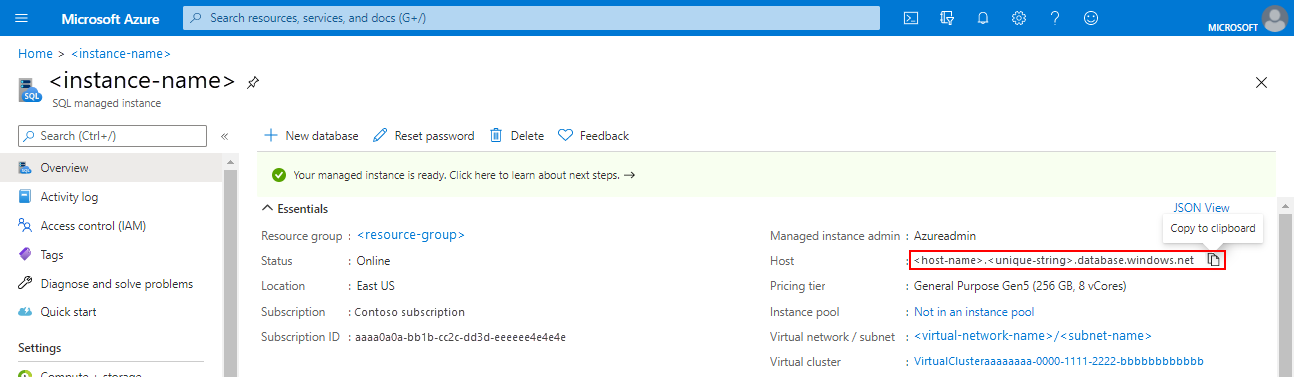Click the Tags label icon in the sidebar
Screen dimensions: 1294x377
pos(26,255)
